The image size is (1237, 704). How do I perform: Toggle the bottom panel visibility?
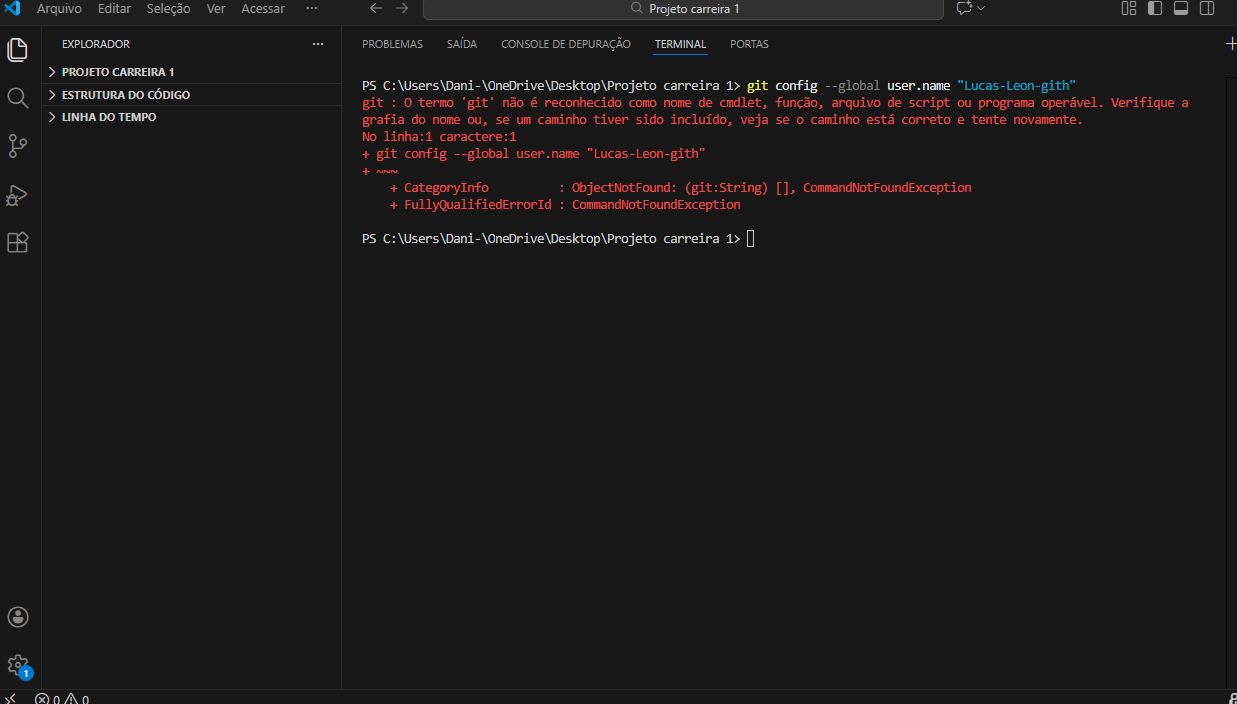(x=1181, y=8)
